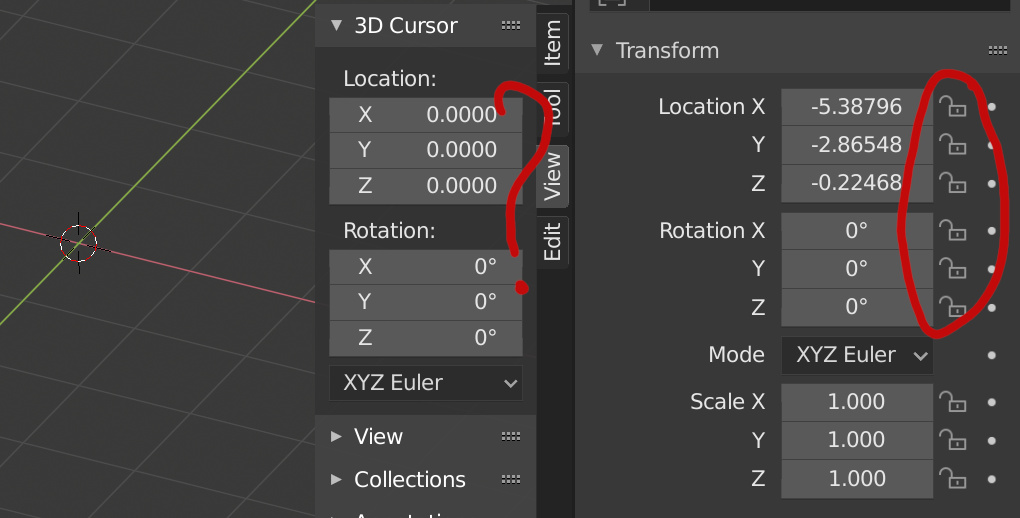Lock the Location Y axis
Image resolution: width=1020 pixels, height=518 pixels.
pos(953,144)
